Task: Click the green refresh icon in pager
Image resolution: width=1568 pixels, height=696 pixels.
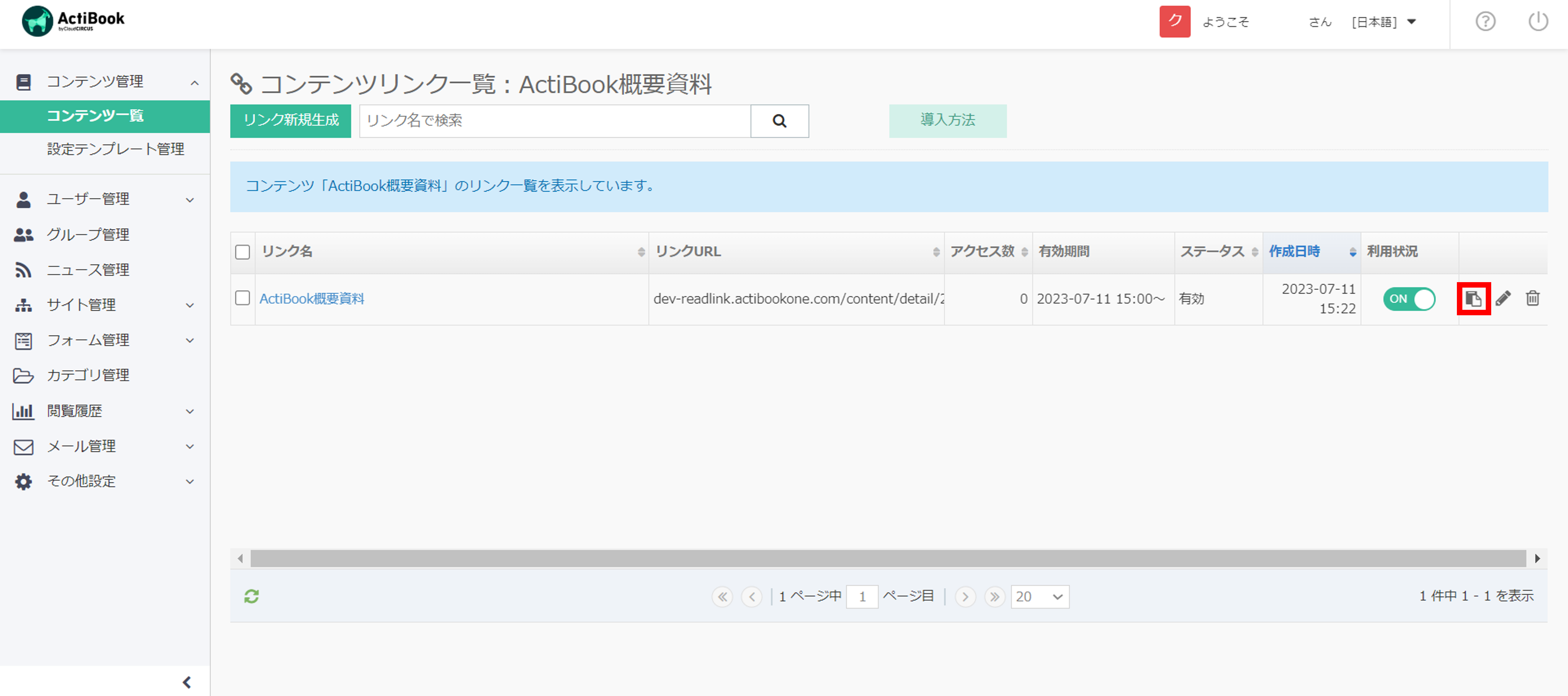Action: [251, 596]
